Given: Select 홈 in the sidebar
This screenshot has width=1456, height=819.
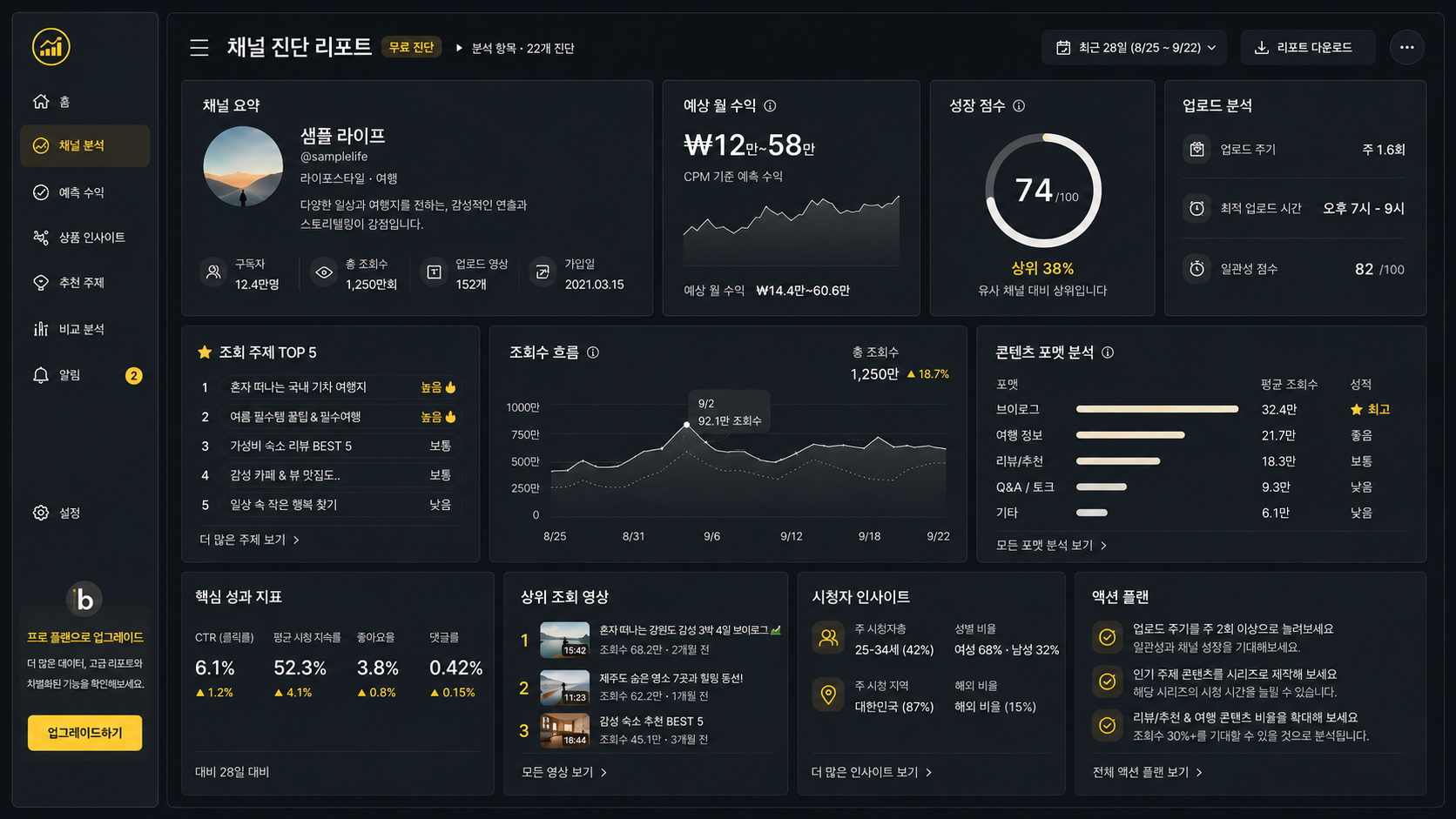Looking at the screenshot, I should tap(84, 102).
